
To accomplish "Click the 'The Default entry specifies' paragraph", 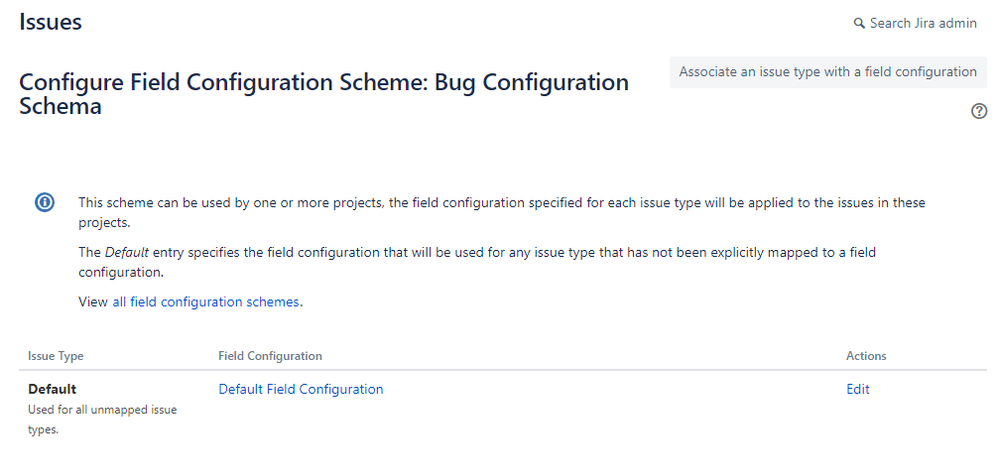I will click(x=477, y=262).
